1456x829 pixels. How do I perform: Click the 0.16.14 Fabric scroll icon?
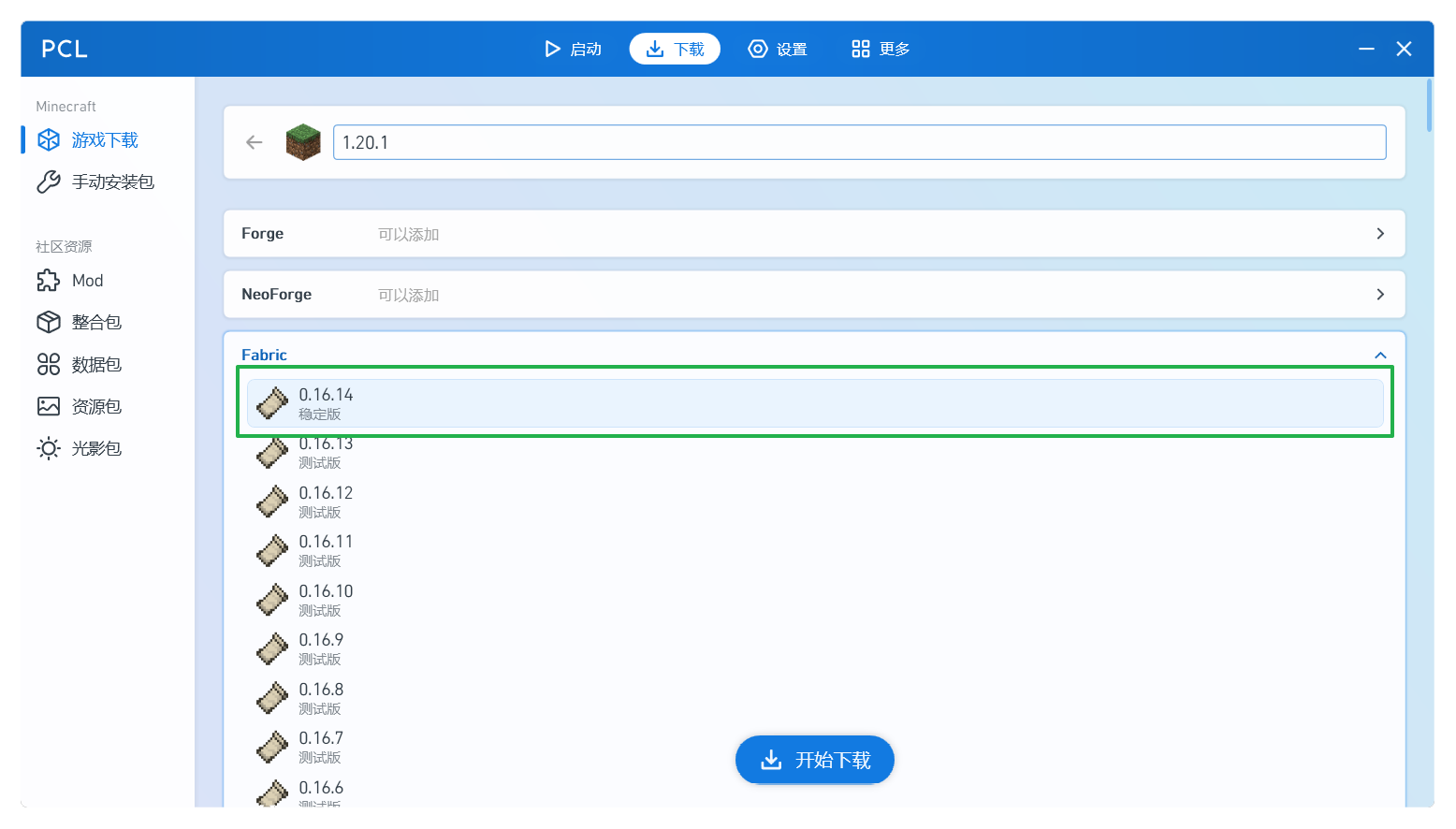(272, 403)
